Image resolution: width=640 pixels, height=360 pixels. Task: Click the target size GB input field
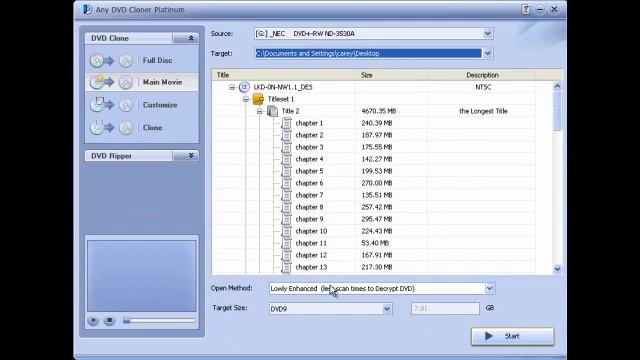[x=445, y=309]
